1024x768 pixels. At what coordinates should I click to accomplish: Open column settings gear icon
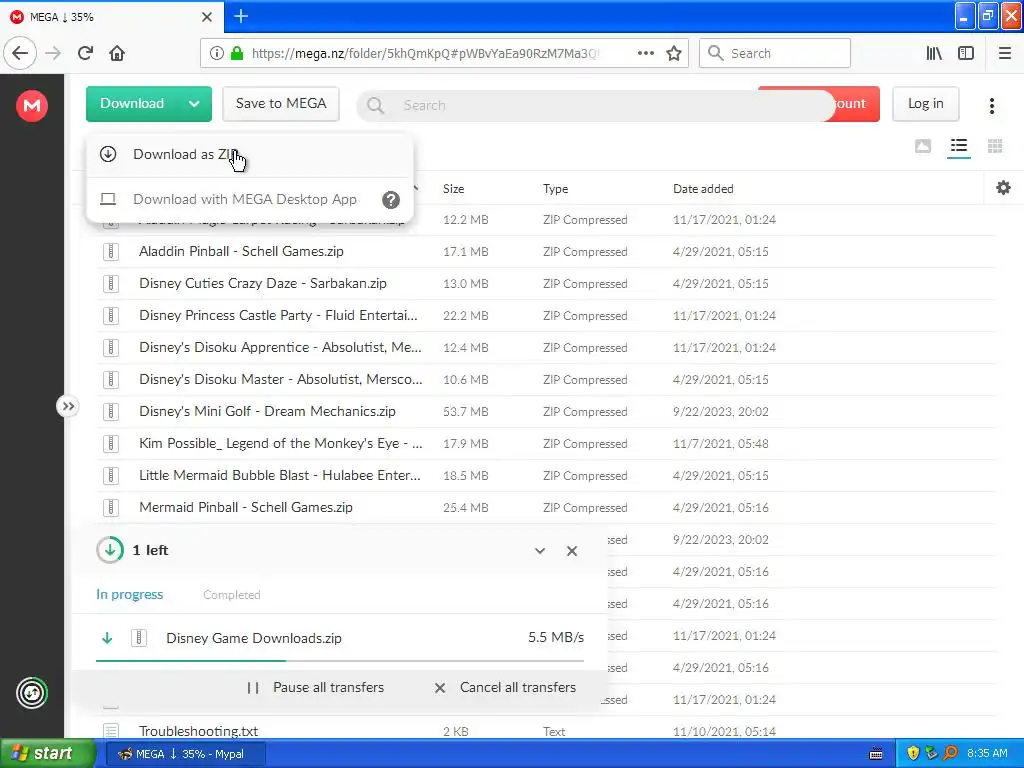(1003, 188)
